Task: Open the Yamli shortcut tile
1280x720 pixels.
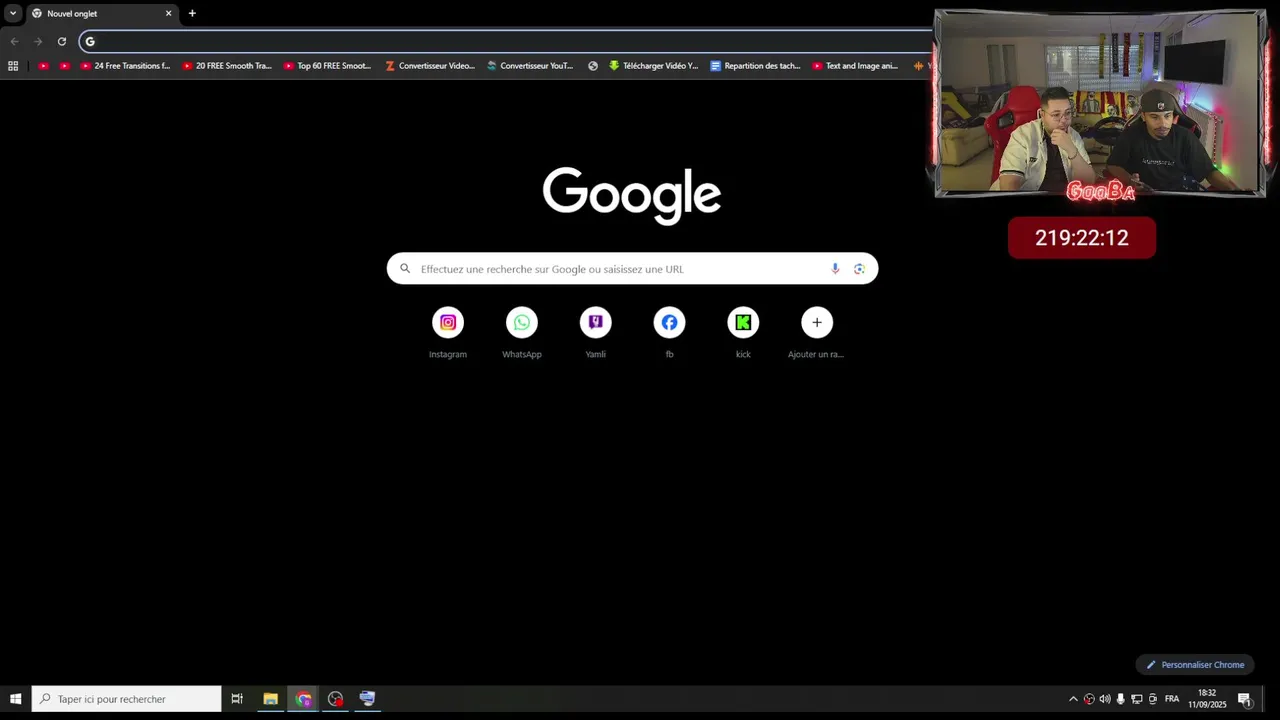Action: [596, 323]
